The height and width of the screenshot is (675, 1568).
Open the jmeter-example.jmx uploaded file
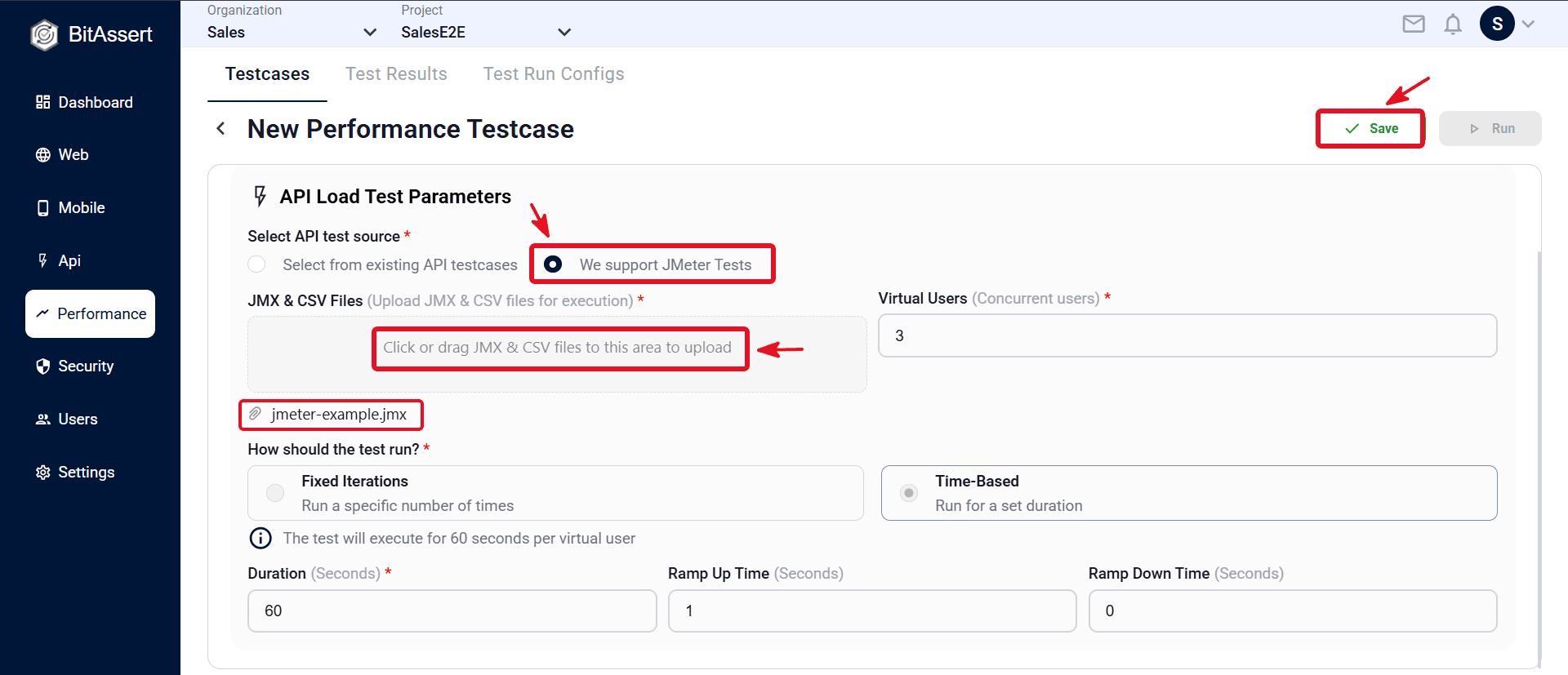pyautogui.click(x=339, y=415)
